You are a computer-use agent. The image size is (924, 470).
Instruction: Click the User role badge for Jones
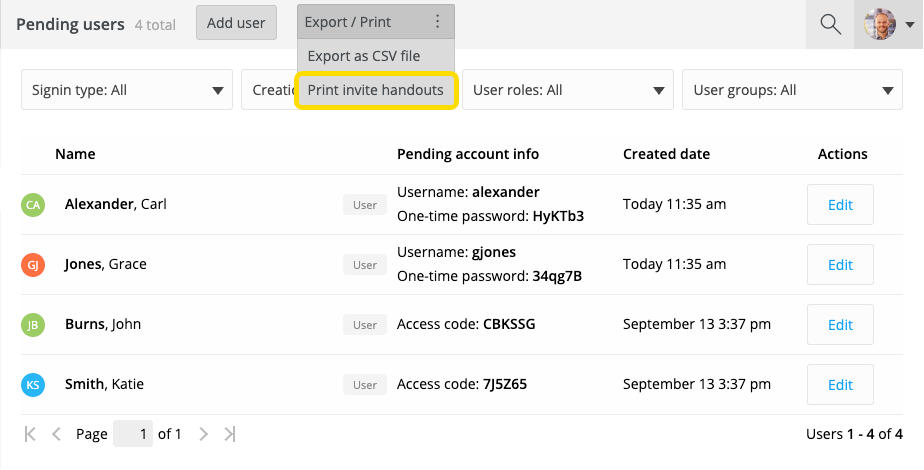click(x=365, y=265)
